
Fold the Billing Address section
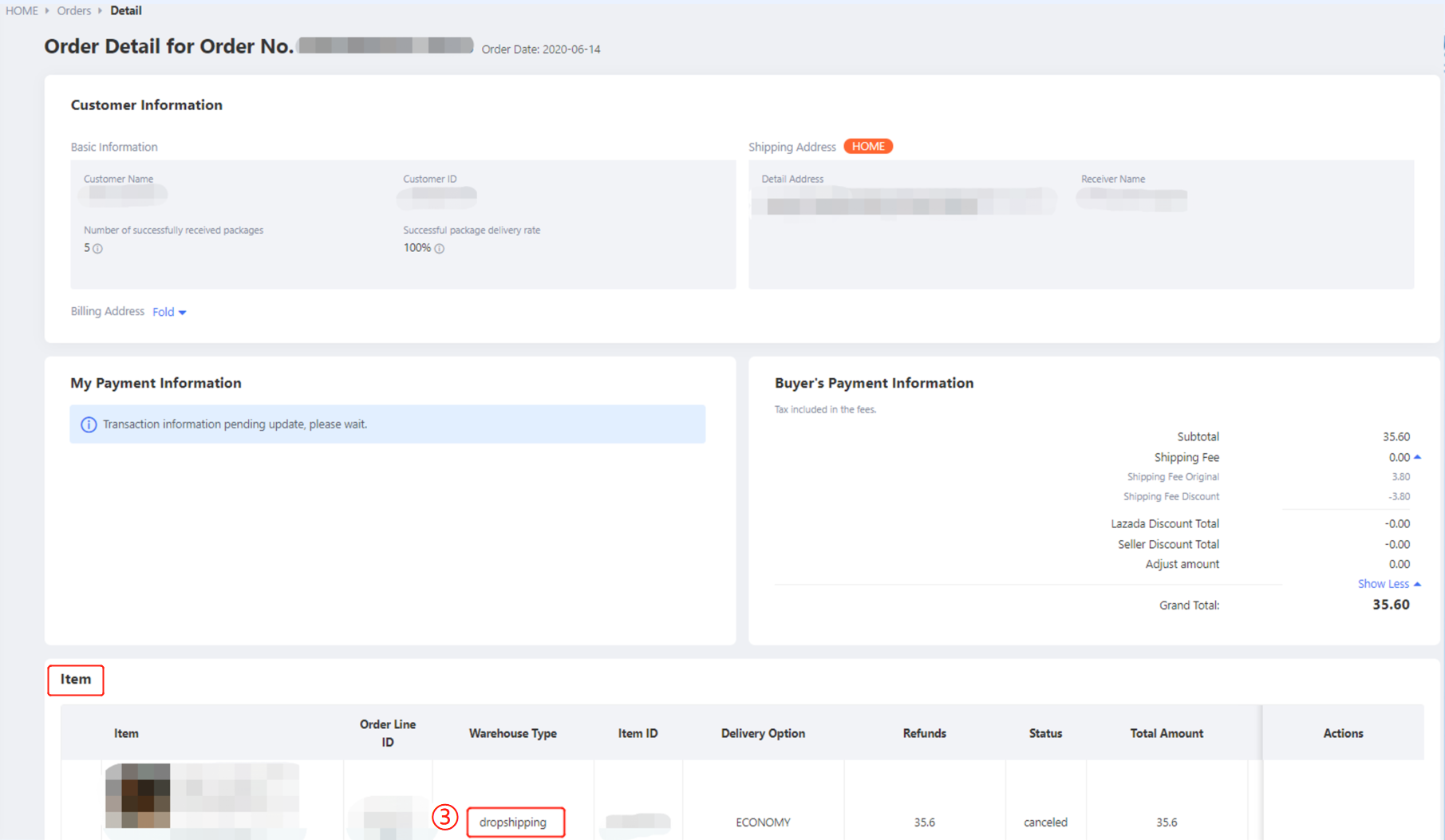pos(169,312)
